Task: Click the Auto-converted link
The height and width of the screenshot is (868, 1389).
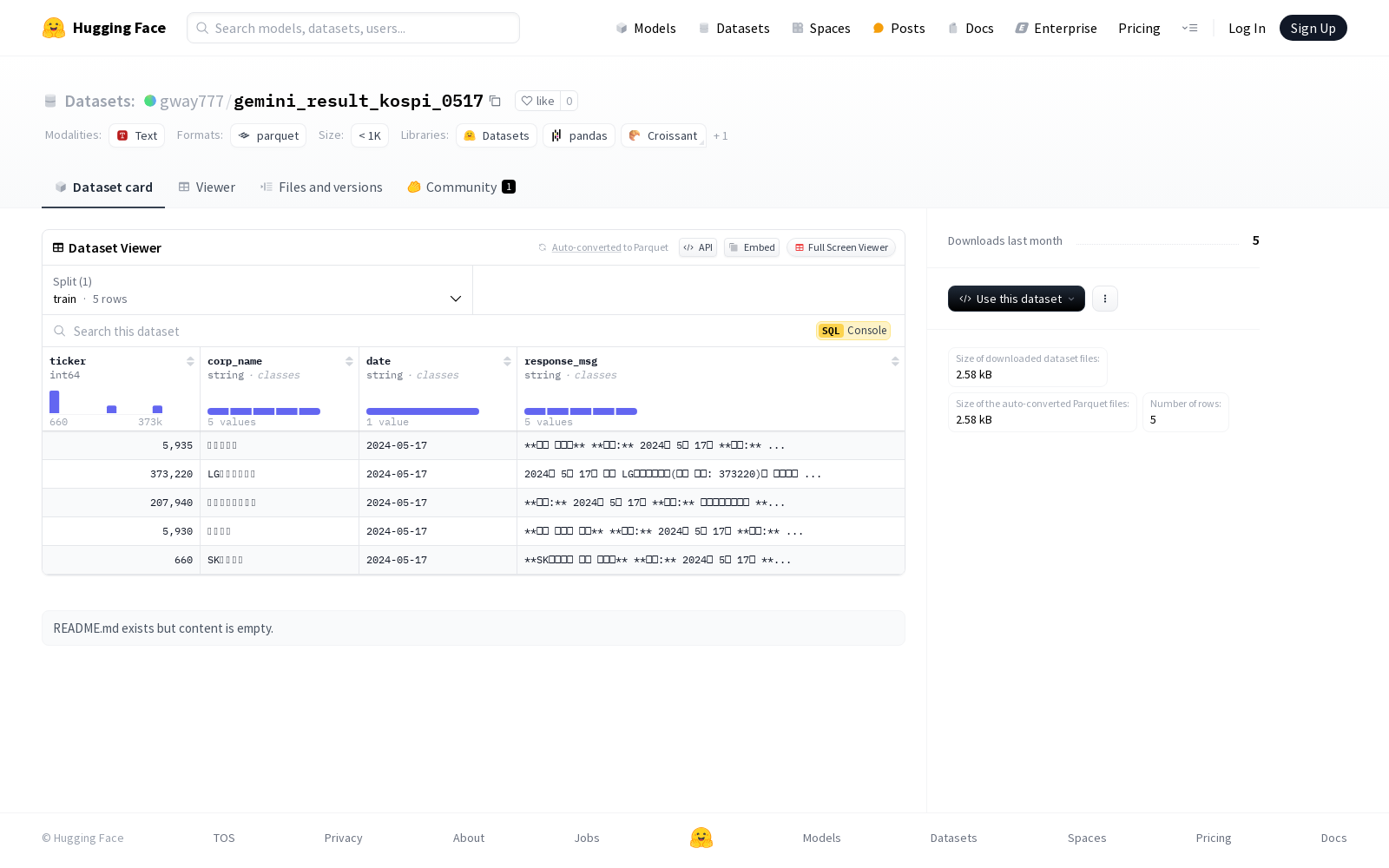Action: [586, 247]
